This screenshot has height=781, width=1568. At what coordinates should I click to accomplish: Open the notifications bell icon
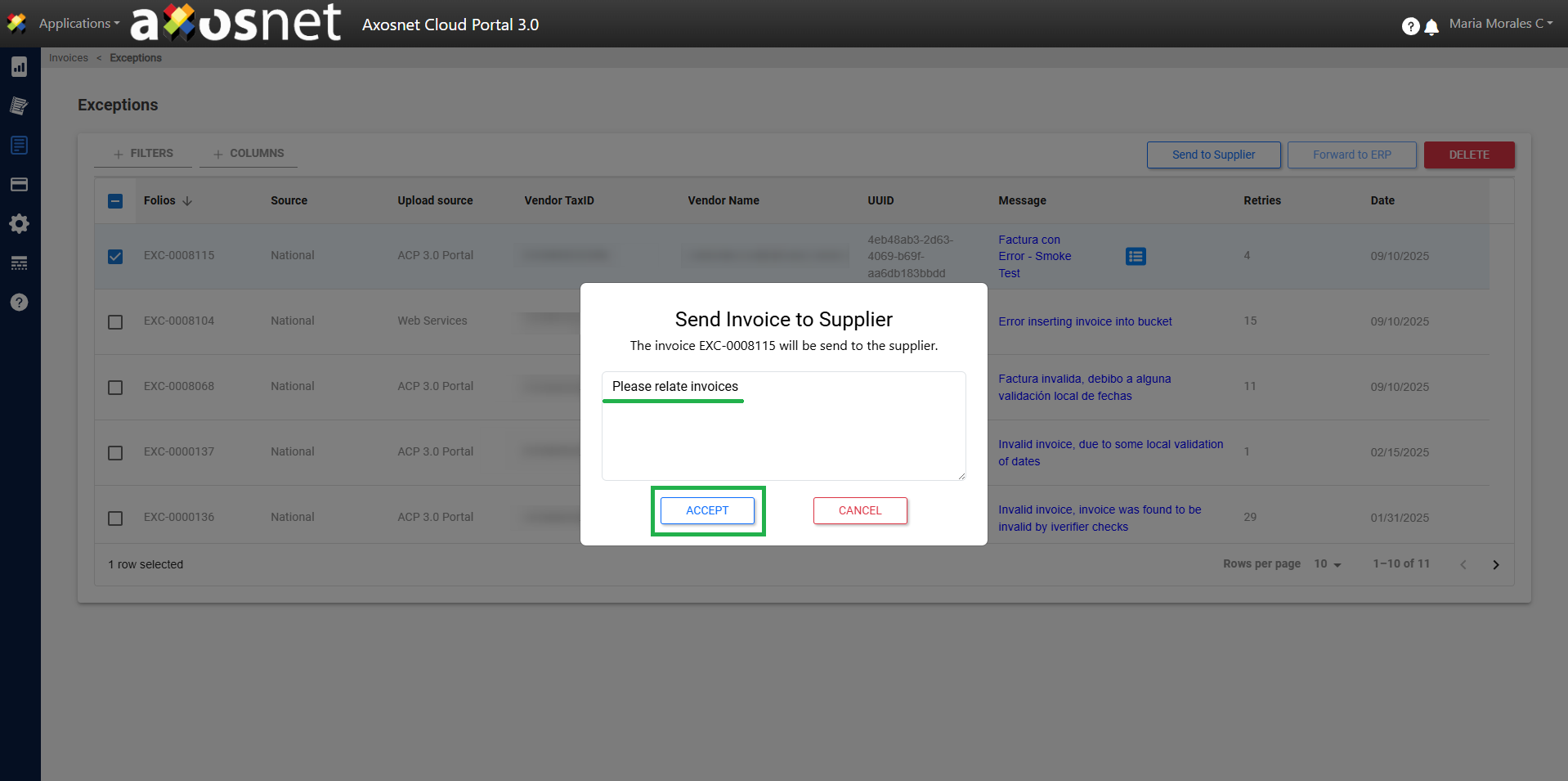click(x=1431, y=27)
